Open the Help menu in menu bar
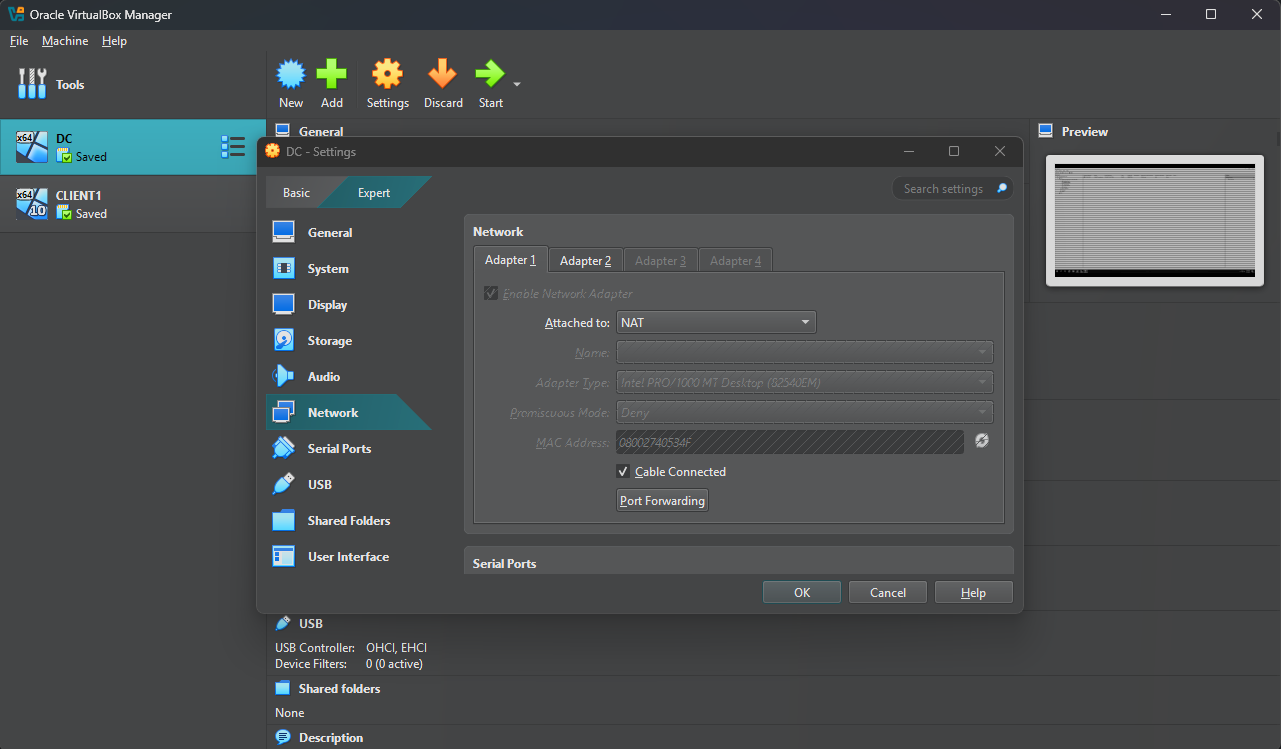 (114, 41)
